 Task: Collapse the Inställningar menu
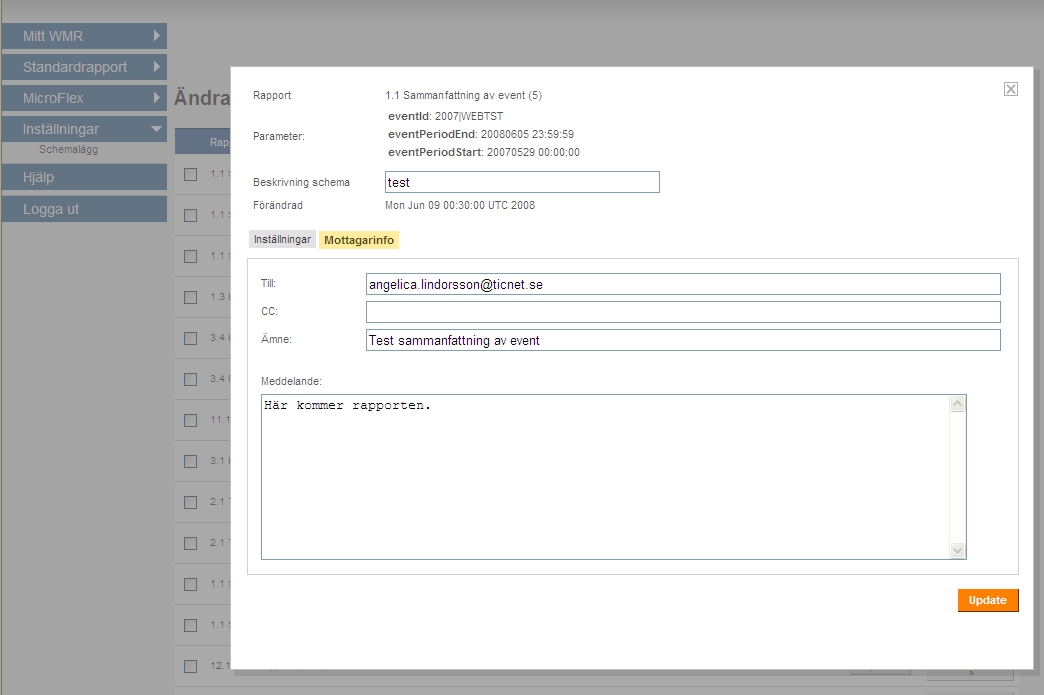[84, 129]
